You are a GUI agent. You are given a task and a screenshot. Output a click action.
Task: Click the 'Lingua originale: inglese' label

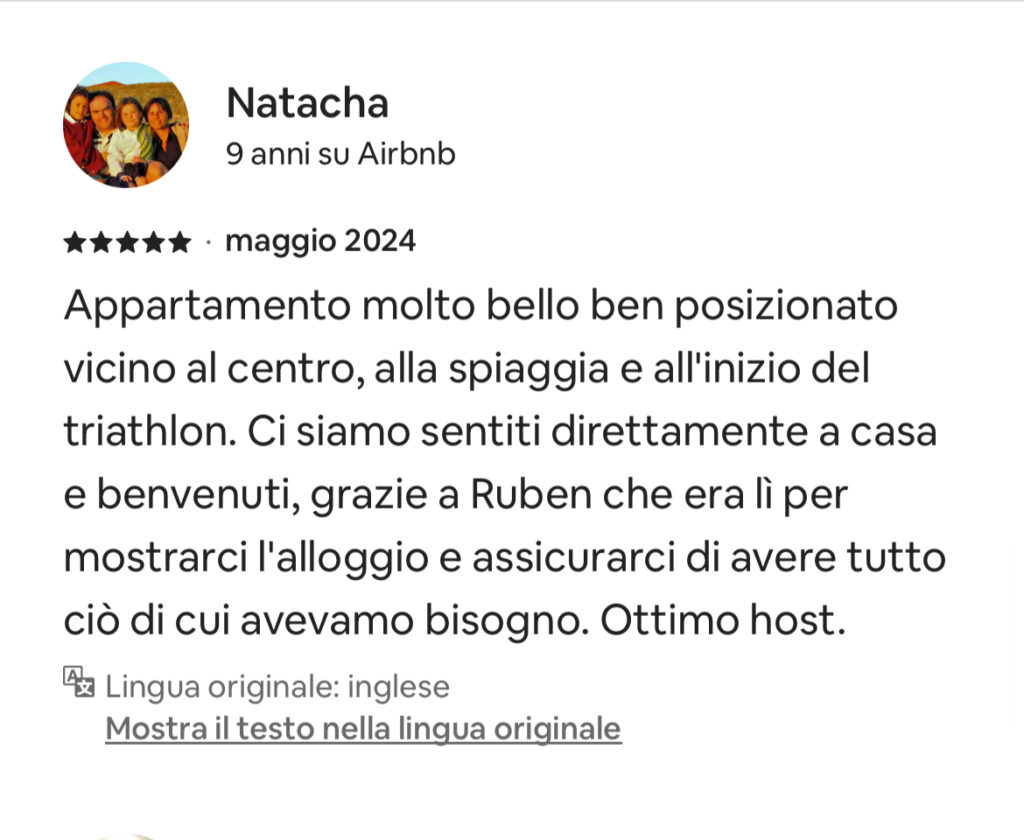278,687
